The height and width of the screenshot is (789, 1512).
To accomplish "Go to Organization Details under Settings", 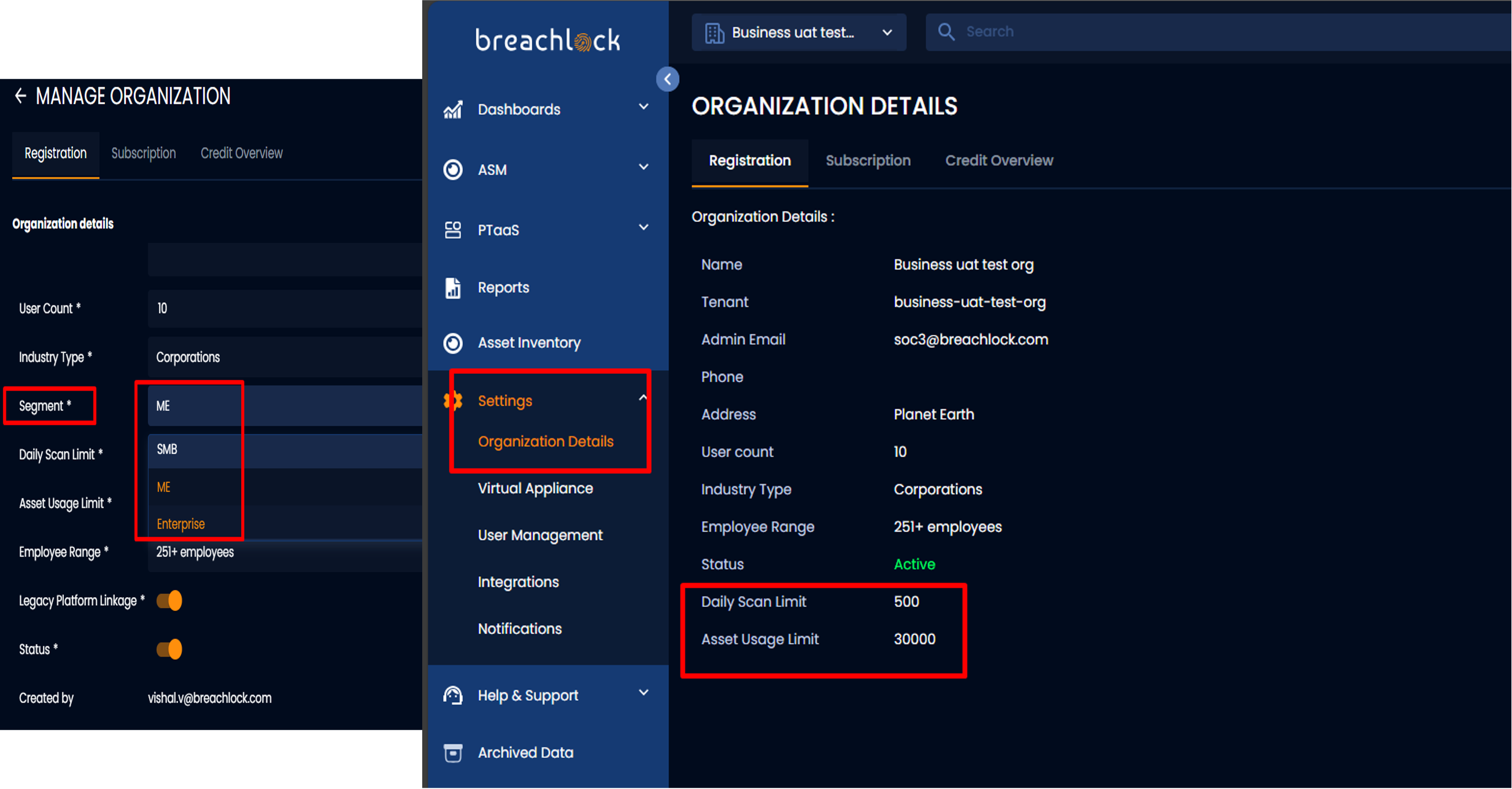I will pos(545,442).
